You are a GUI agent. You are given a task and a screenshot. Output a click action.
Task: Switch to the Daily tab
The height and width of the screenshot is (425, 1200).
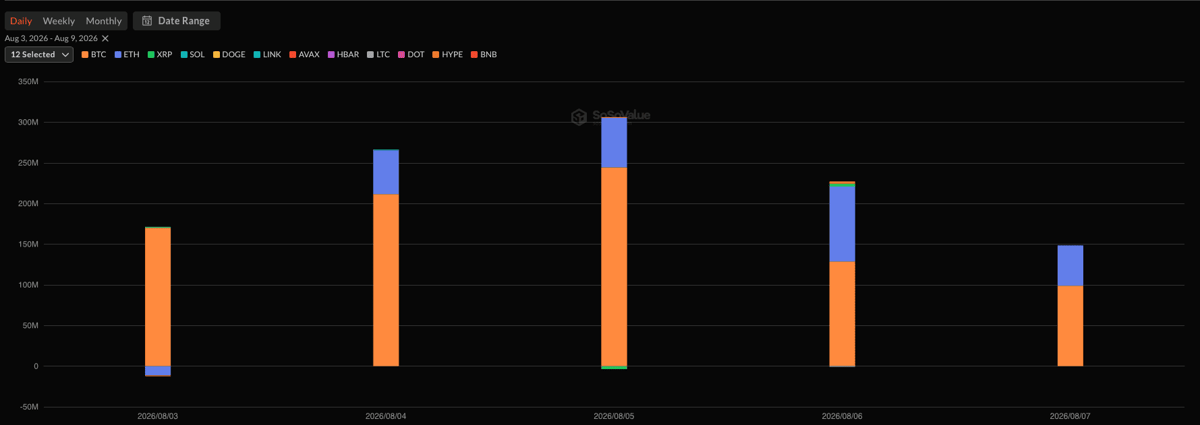(21, 21)
